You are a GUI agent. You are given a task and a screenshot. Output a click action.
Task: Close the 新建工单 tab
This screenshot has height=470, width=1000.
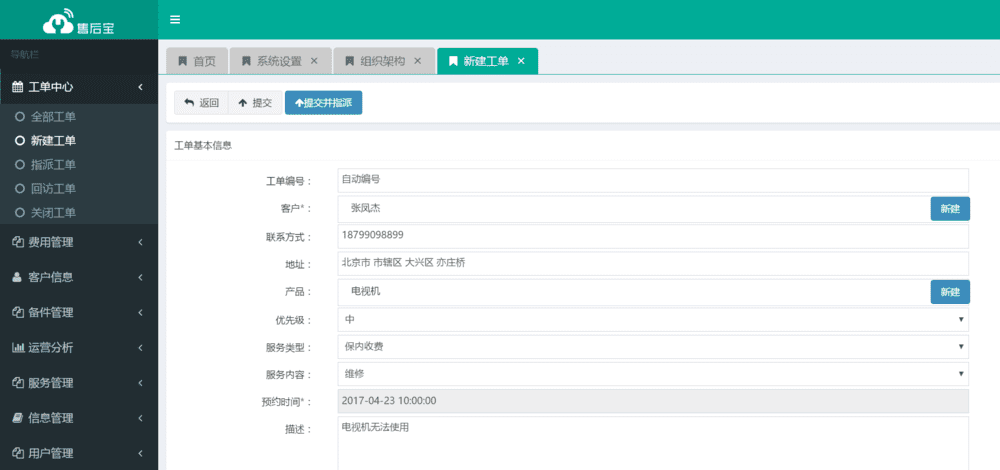(521, 61)
